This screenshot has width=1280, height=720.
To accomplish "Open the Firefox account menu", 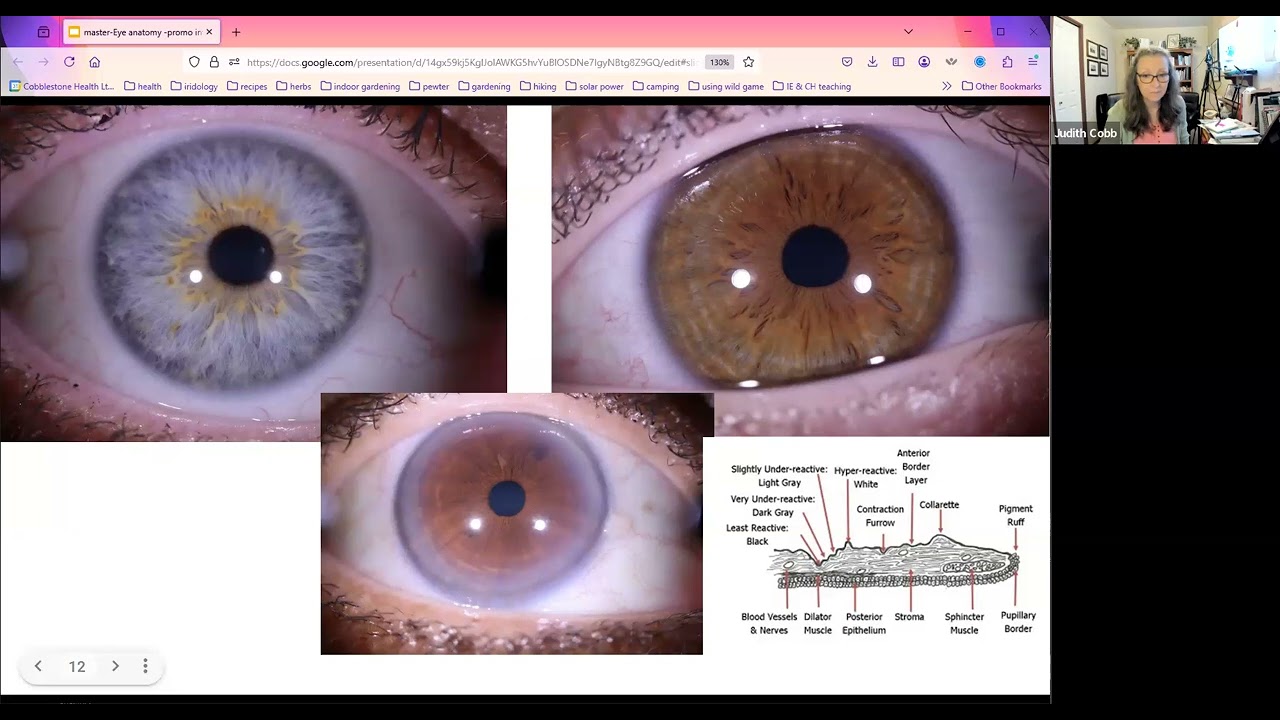I will (x=924, y=62).
